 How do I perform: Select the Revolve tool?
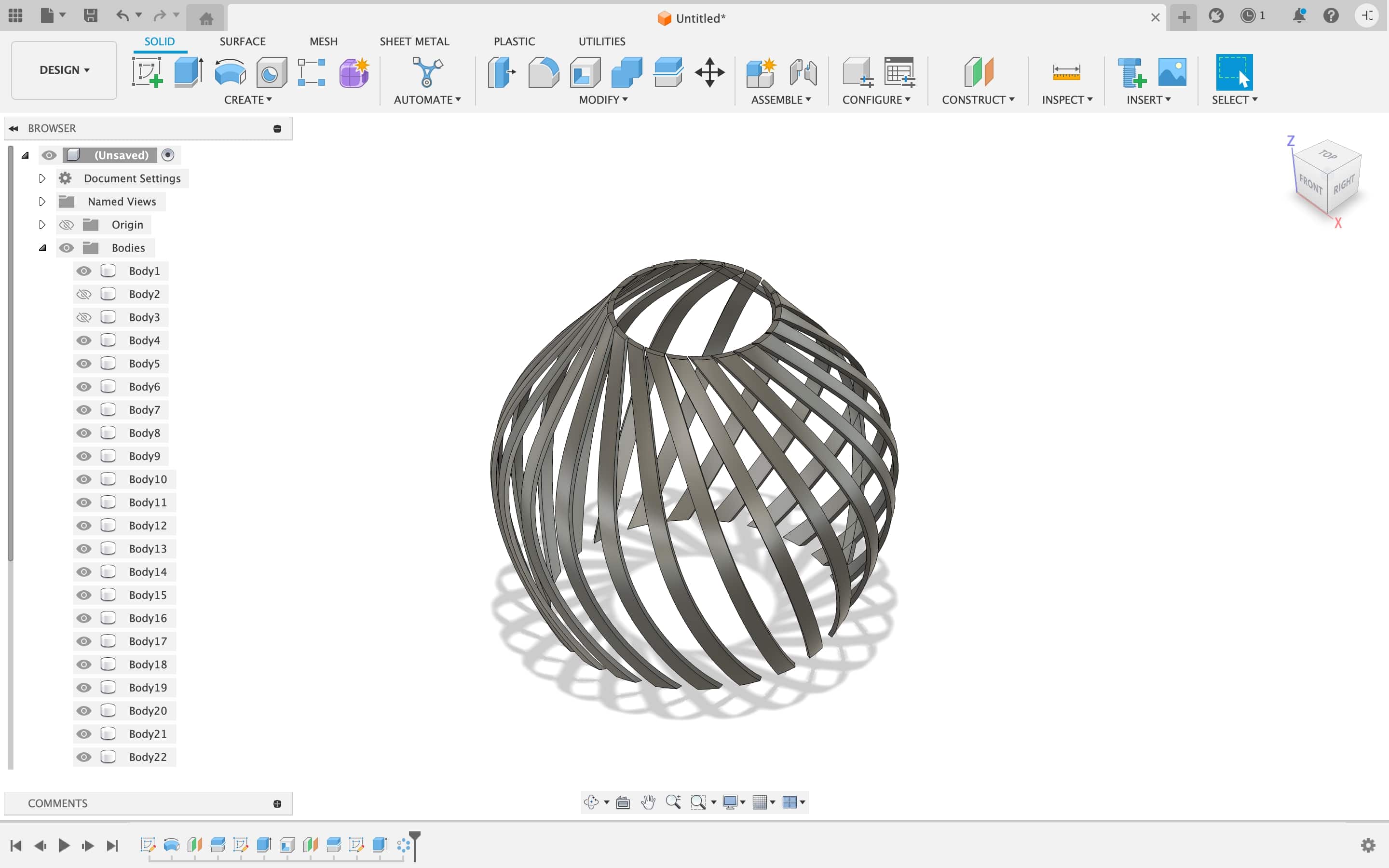(230, 72)
